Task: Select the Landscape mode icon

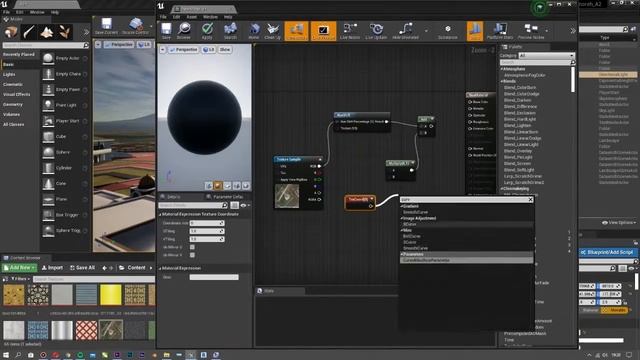Action: 47,32
